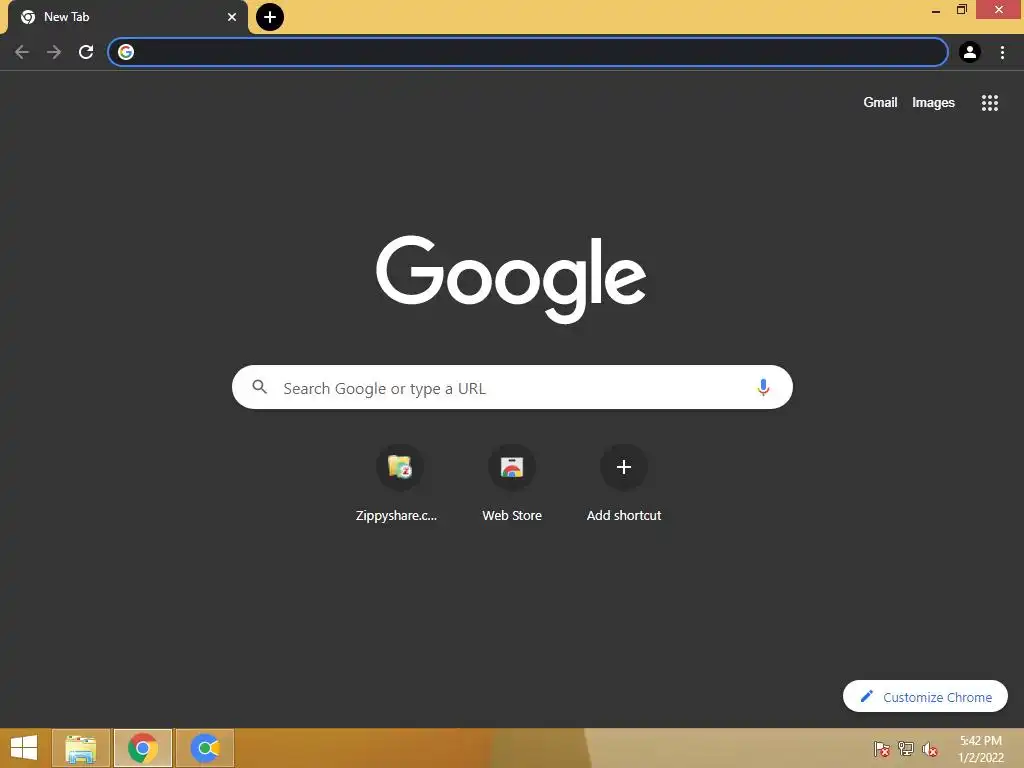Image resolution: width=1024 pixels, height=768 pixels.
Task: Open Google apps grid
Action: [x=990, y=103]
